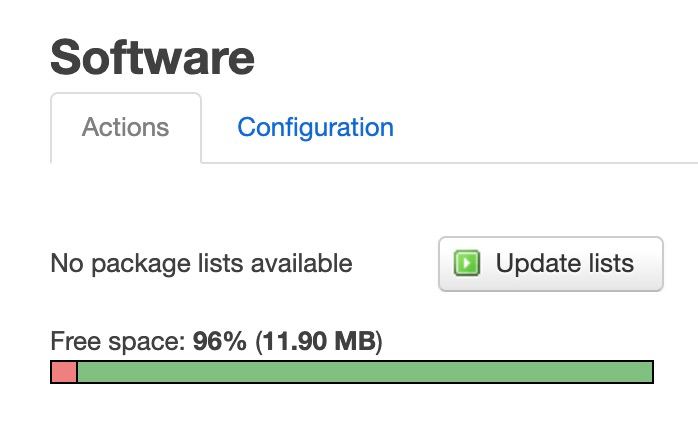Click the "No package lists available" message
698x430 pixels.
pyautogui.click(x=201, y=264)
